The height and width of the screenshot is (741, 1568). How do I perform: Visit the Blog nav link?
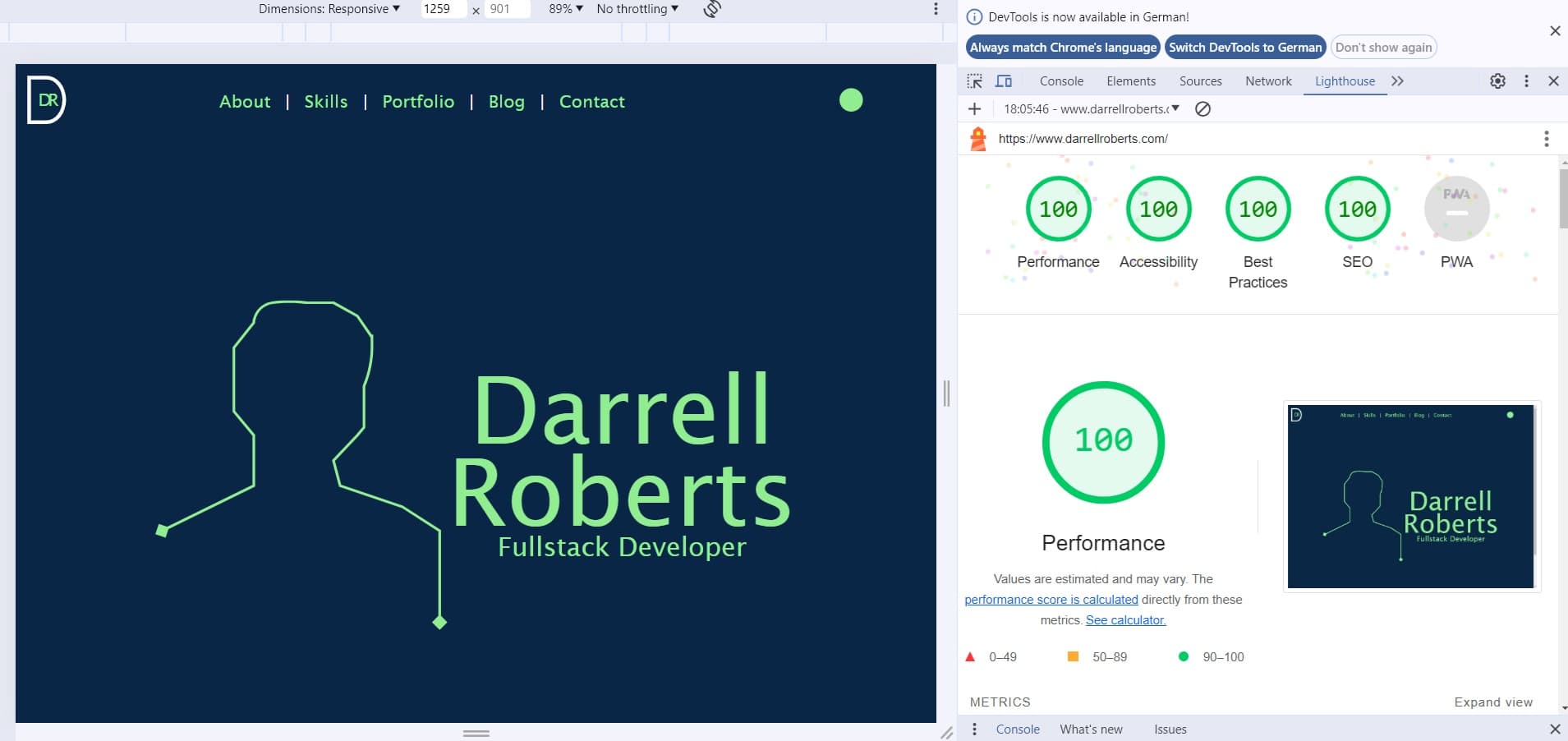(506, 102)
